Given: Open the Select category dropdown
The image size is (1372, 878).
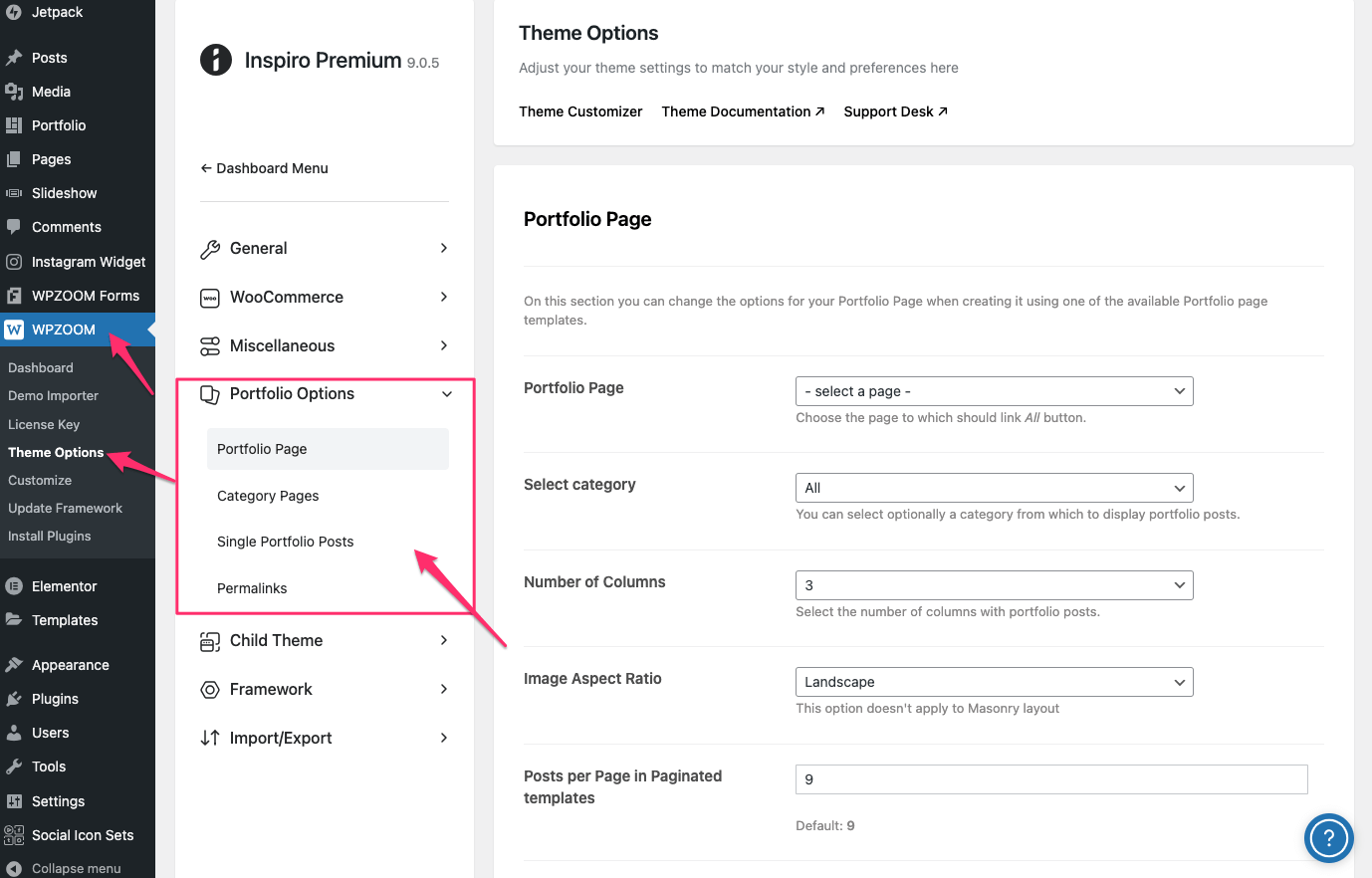Looking at the screenshot, I should coord(995,488).
